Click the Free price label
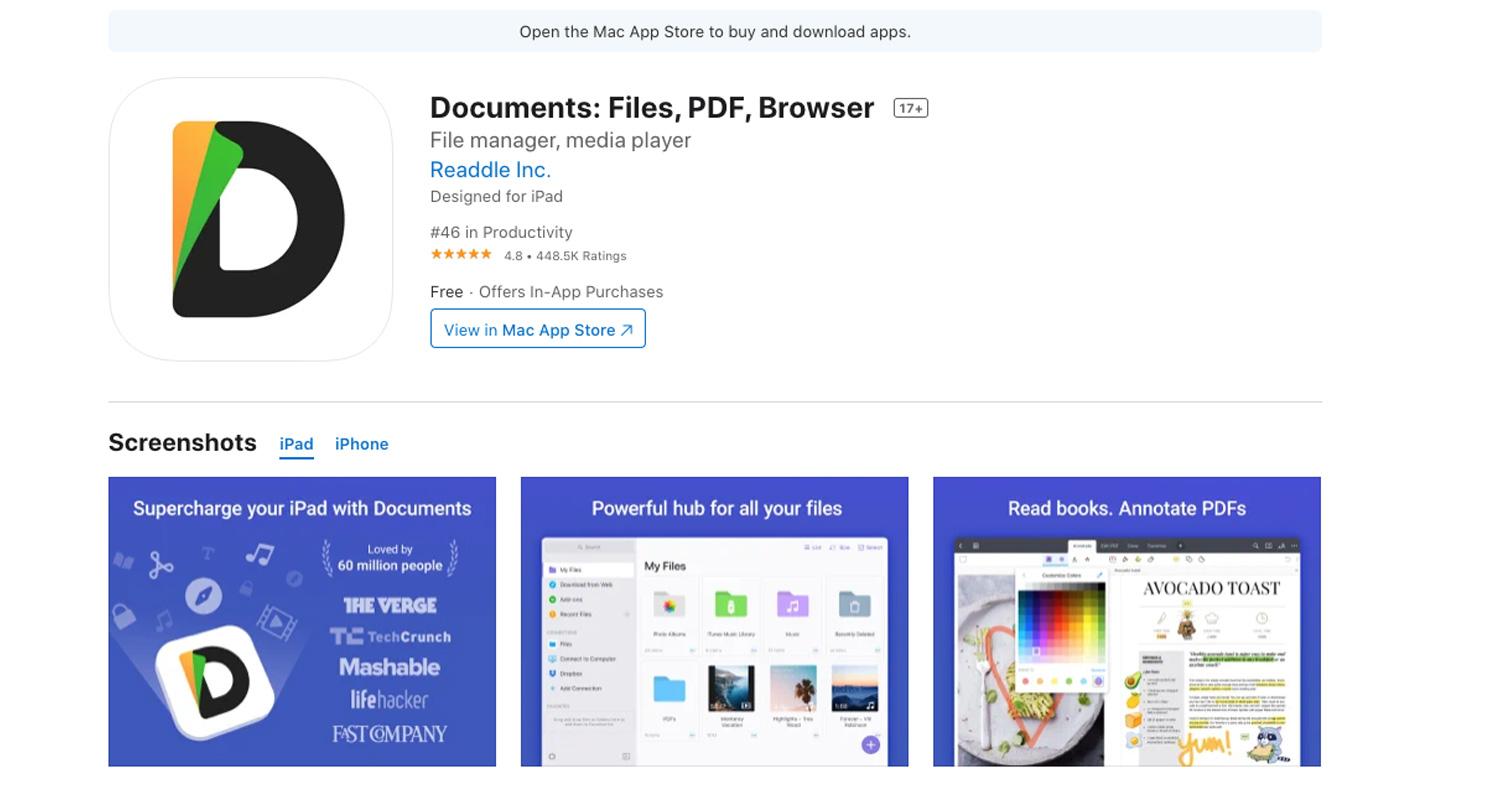This screenshot has height=790, width=1500. pos(446,292)
